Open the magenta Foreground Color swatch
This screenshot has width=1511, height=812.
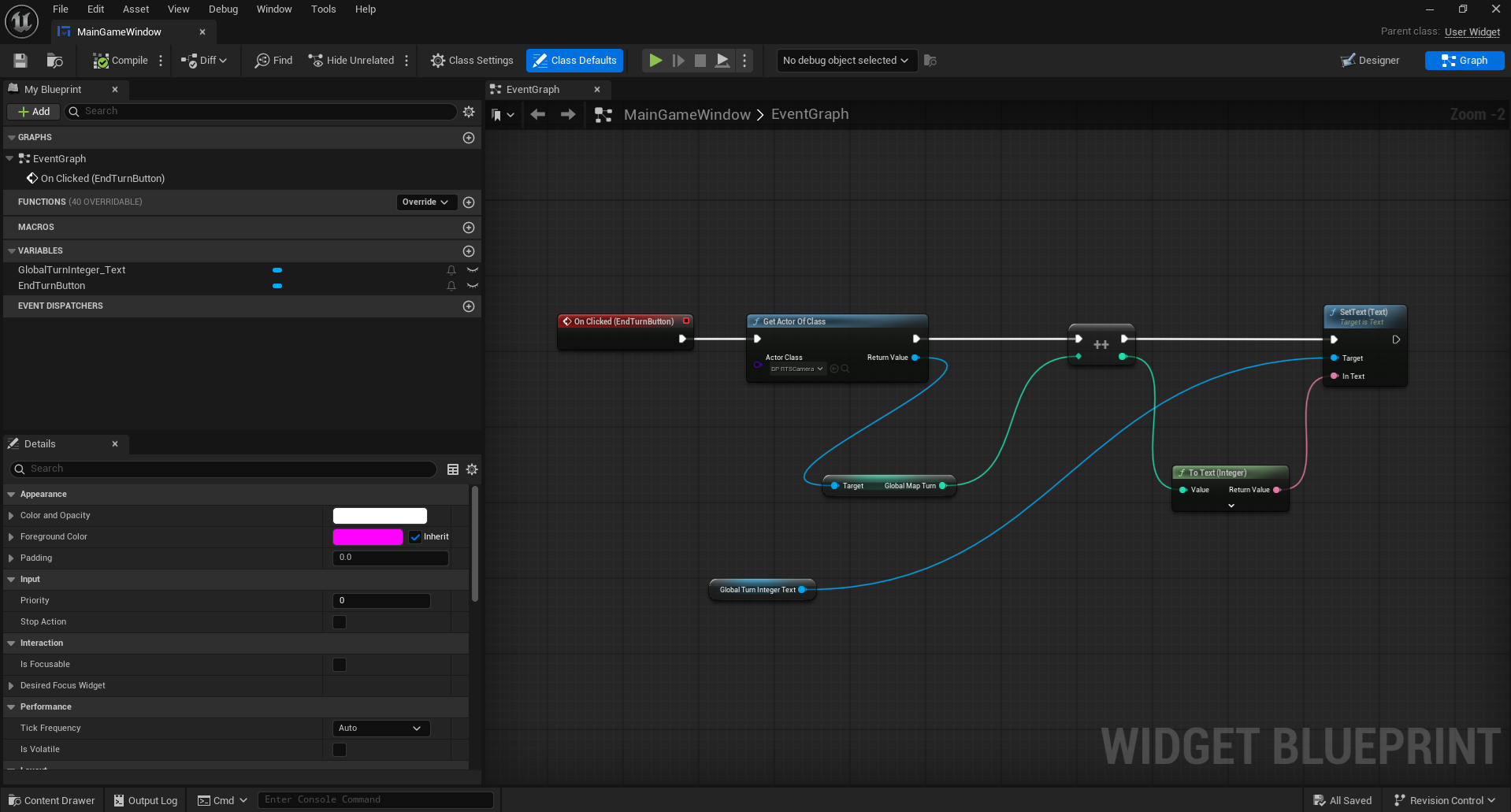pos(368,537)
